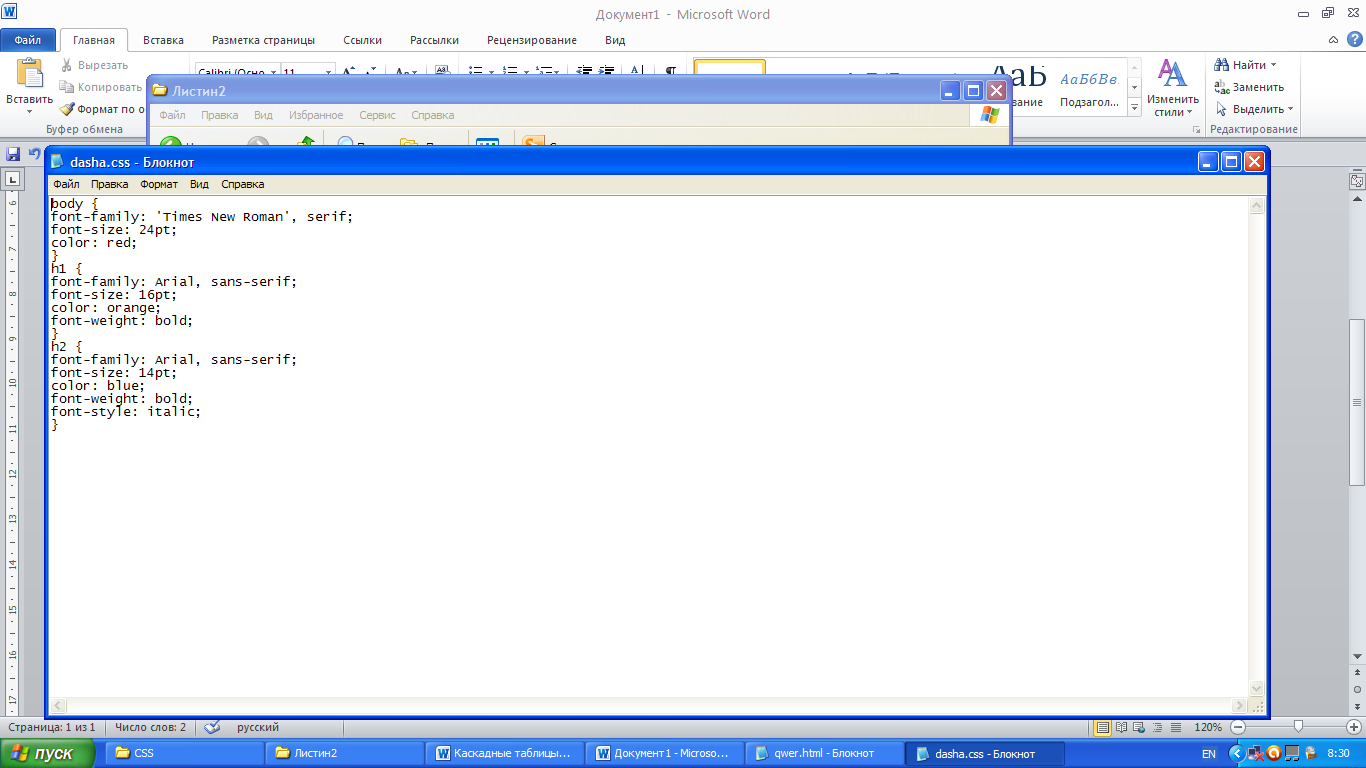
Task: Click the Copy (Копировать) icon in Word
Action: [67, 87]
